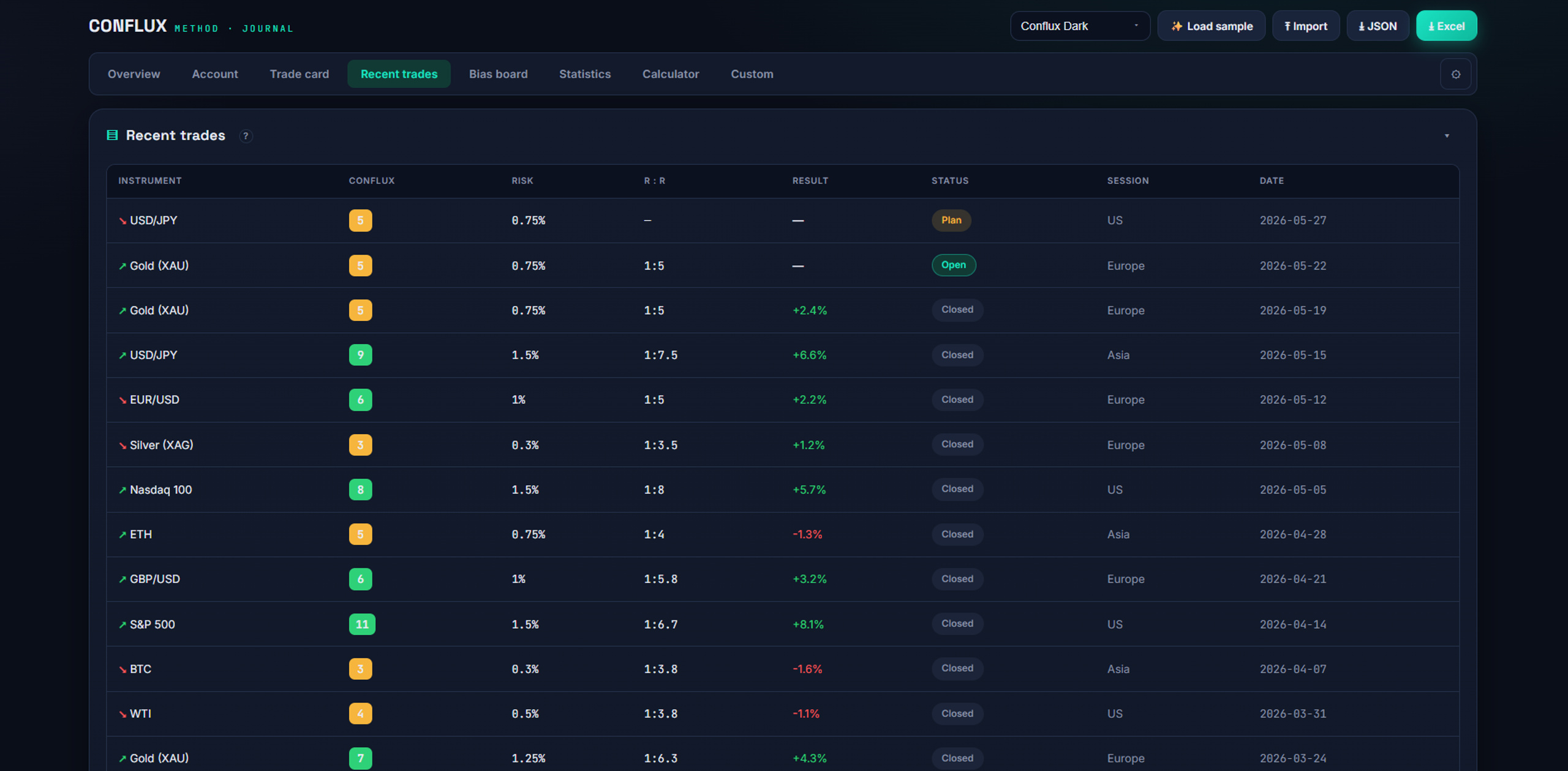
Task: Click the up arrow icon beside ETH
Action: pos(123,535)
